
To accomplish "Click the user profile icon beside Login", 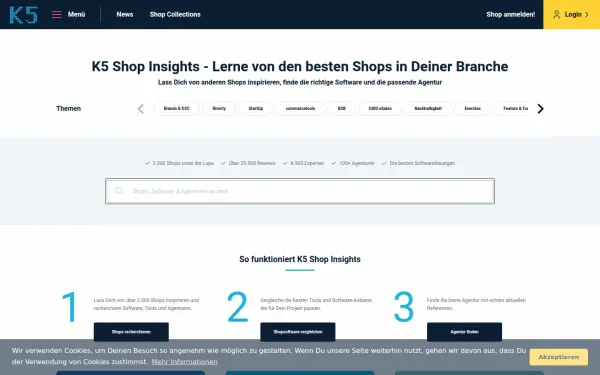I will 556,15.
